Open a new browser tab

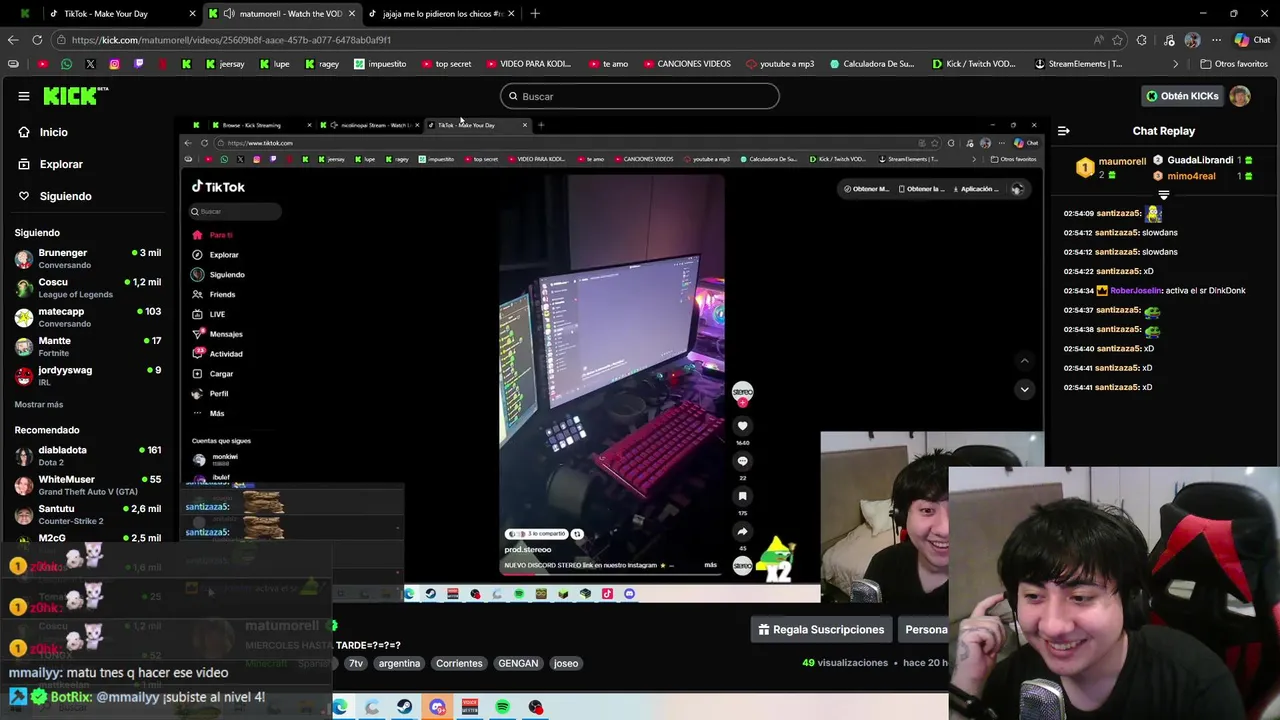(535, 14)
